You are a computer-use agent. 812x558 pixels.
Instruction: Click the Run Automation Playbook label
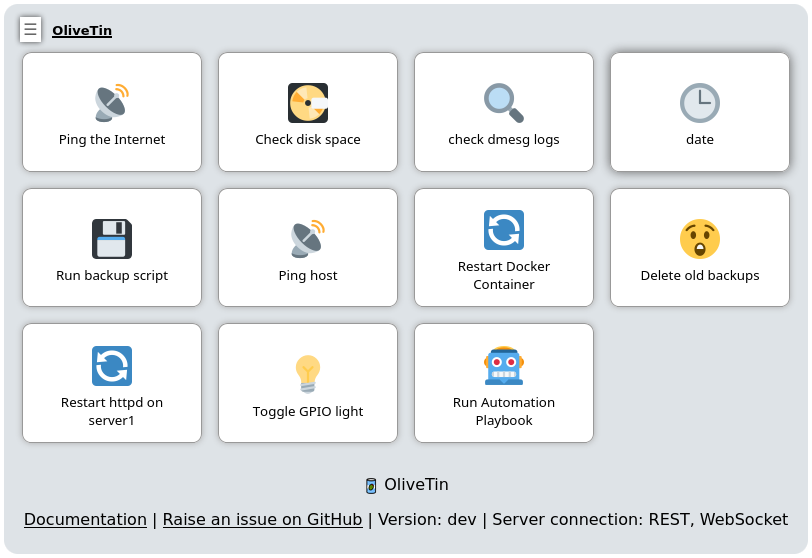tap(504, 411)
